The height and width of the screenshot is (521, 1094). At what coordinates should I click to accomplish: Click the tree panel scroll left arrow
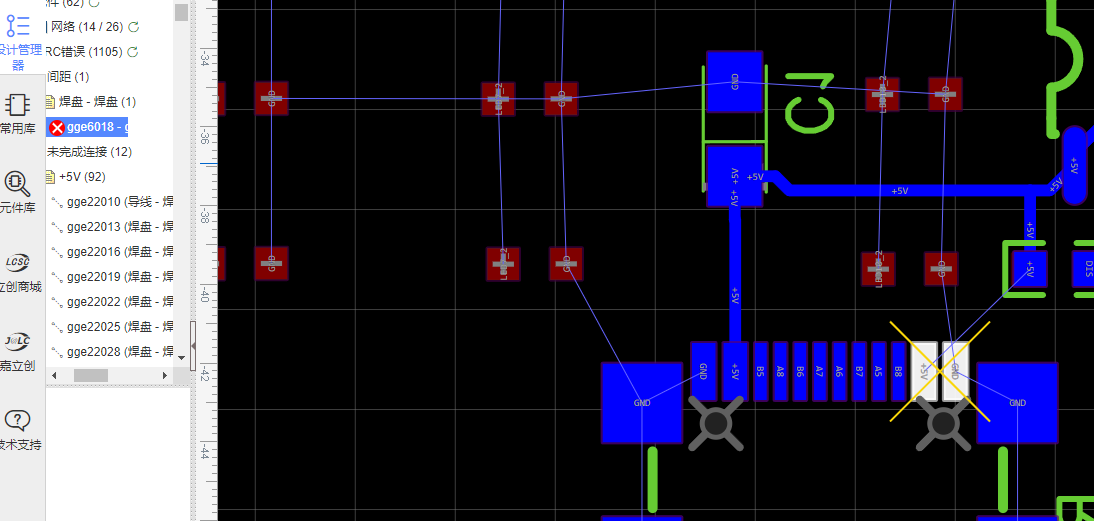pyautogui.click(x=55, y=375)
